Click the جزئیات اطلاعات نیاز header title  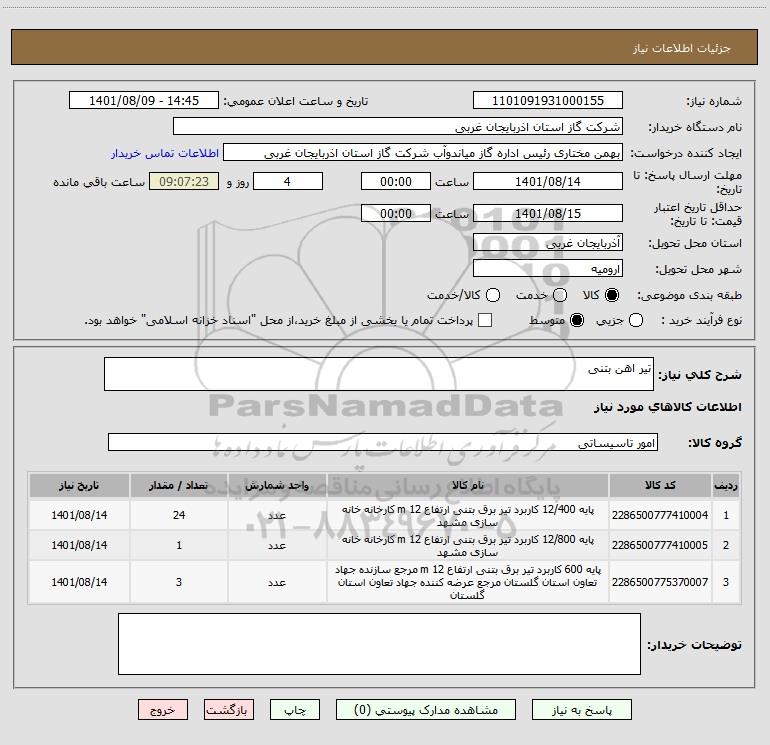pos(682,48)
